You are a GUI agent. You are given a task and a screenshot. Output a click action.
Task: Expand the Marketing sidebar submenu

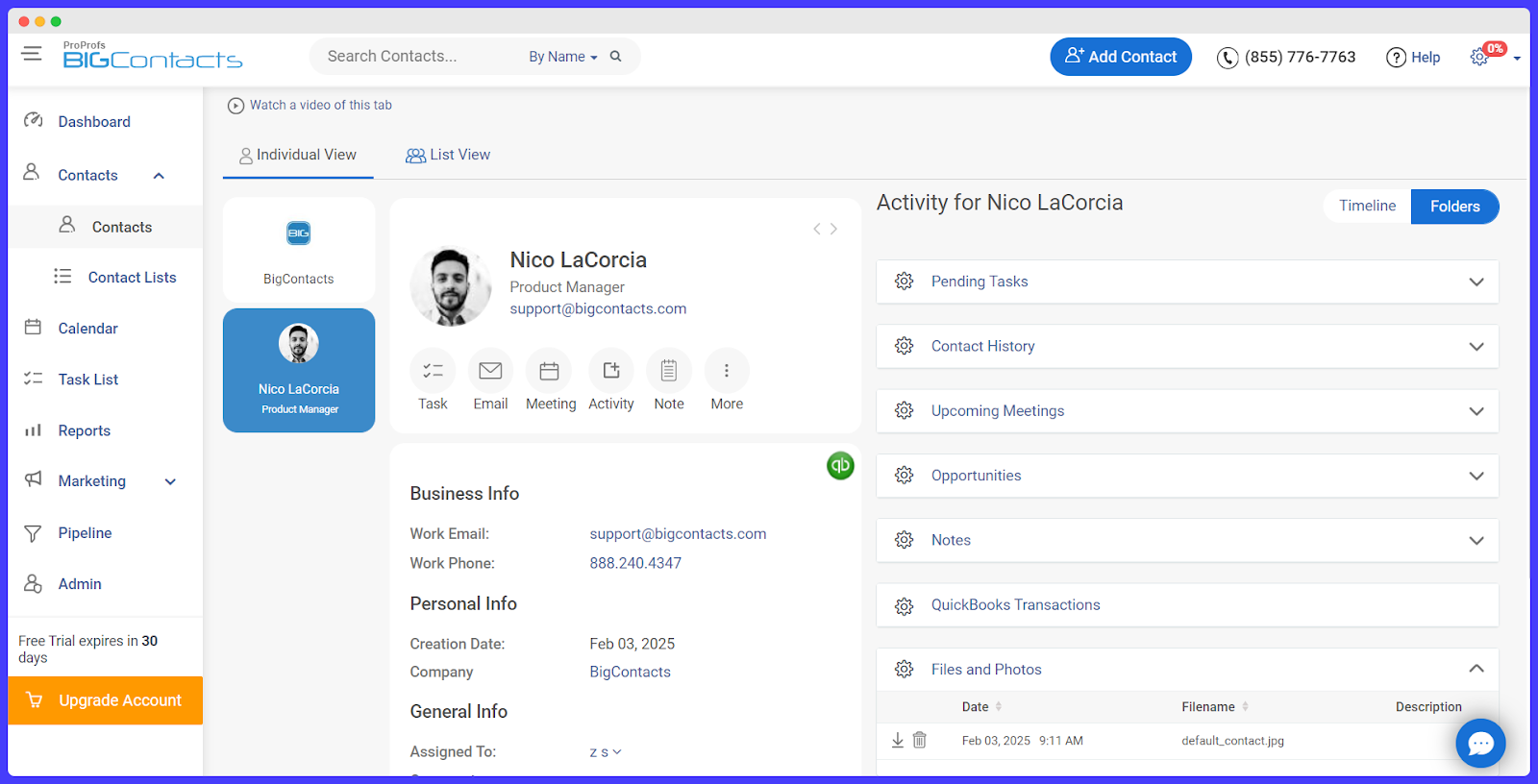coord(170,482)
